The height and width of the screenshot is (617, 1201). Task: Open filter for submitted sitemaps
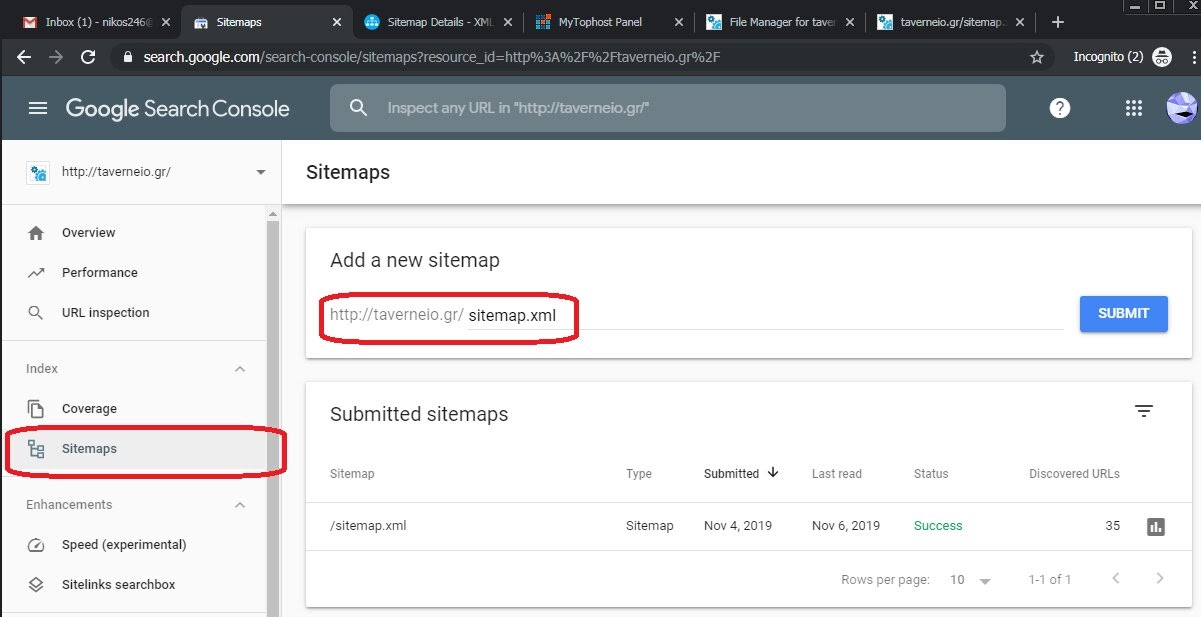point(1144,411)
